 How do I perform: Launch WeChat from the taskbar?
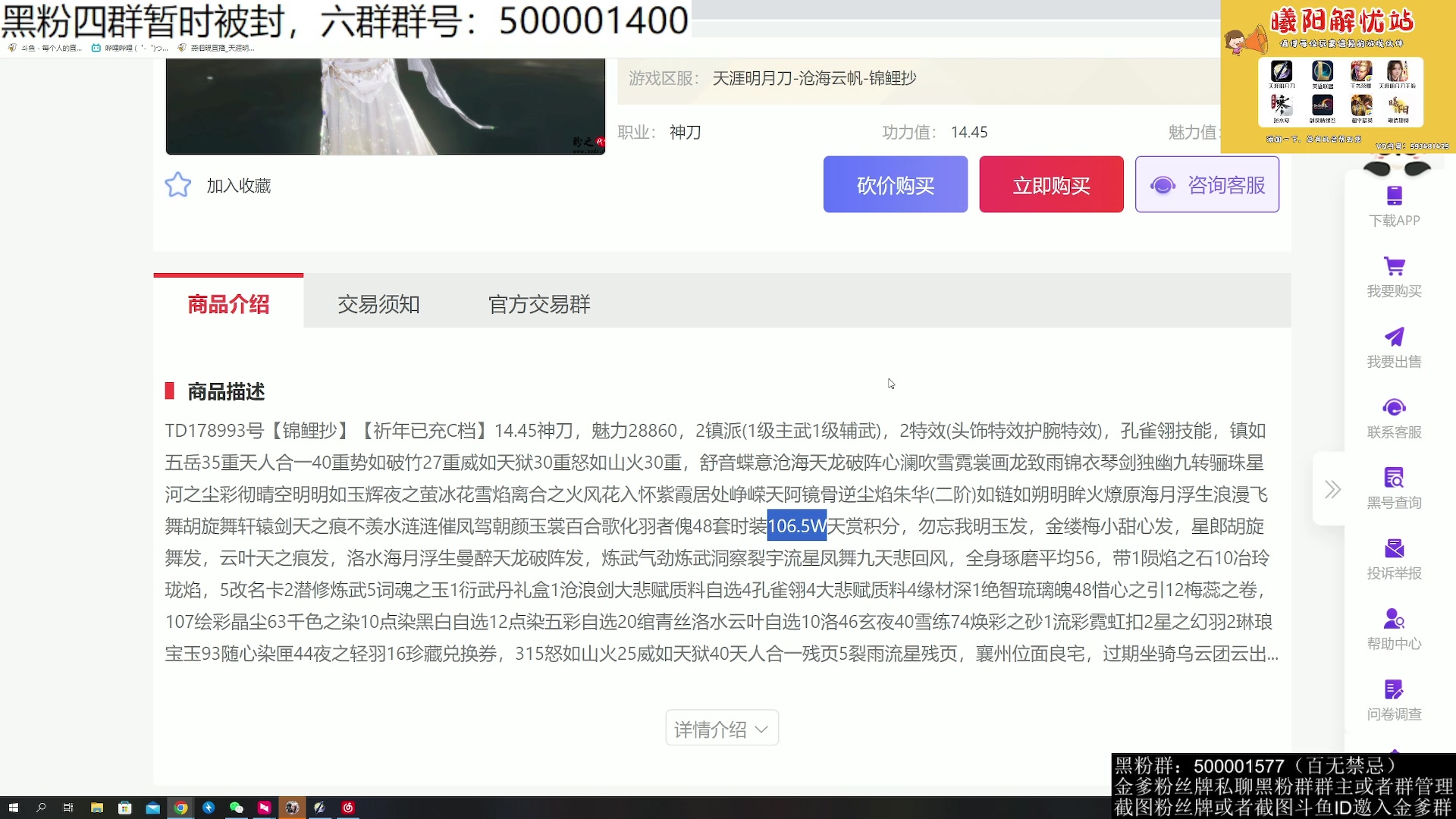[237, 808]
